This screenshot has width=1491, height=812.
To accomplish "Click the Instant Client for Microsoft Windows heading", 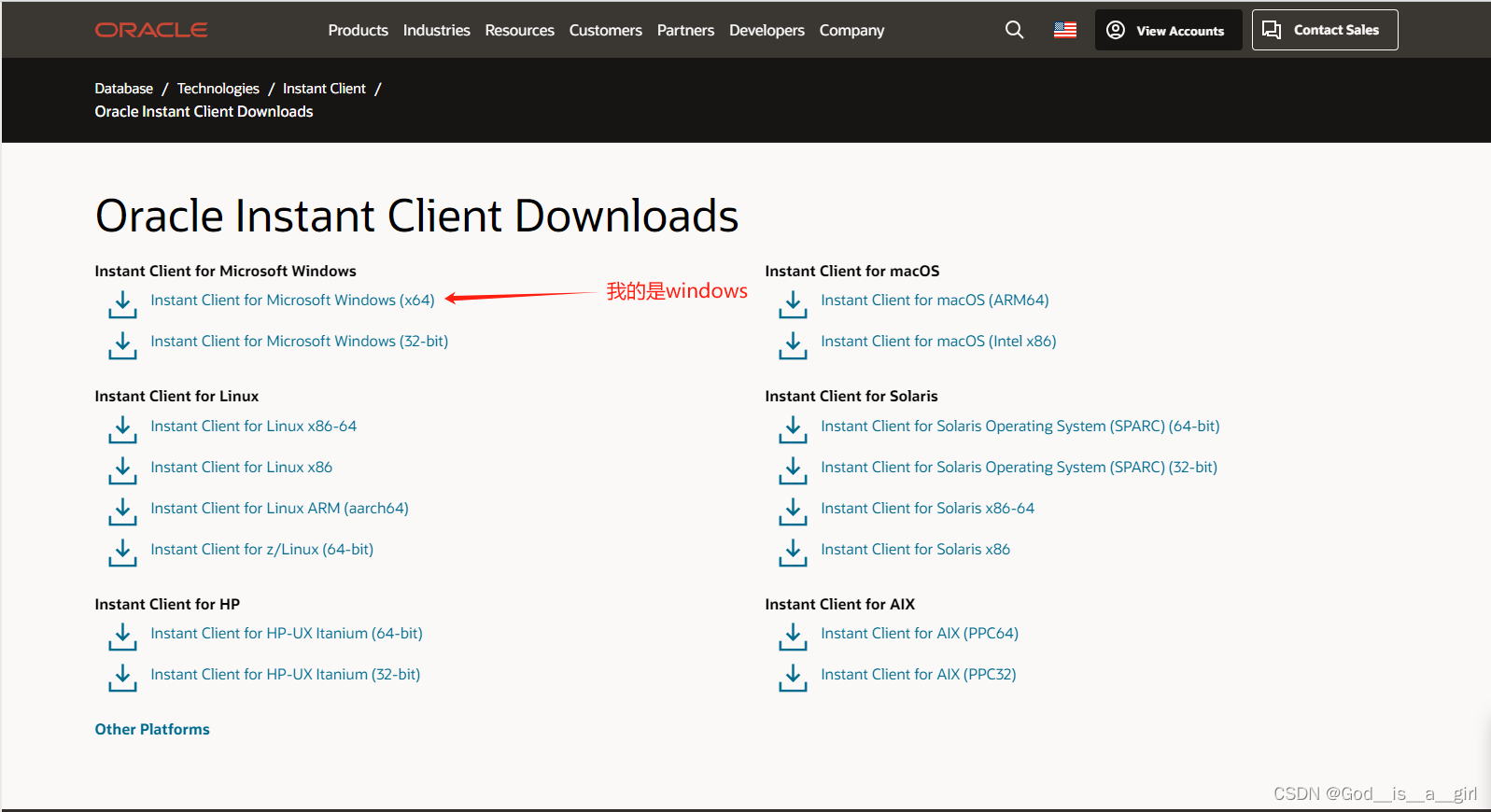I will tap(225, 272).
